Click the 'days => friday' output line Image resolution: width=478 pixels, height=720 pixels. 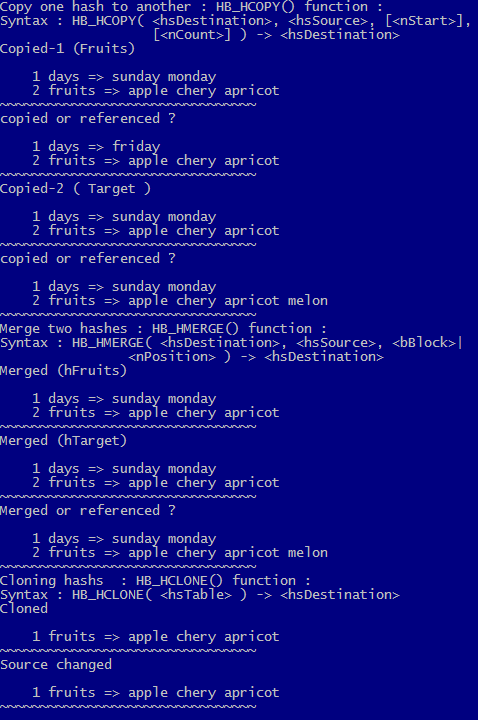[x=96, y=146]
